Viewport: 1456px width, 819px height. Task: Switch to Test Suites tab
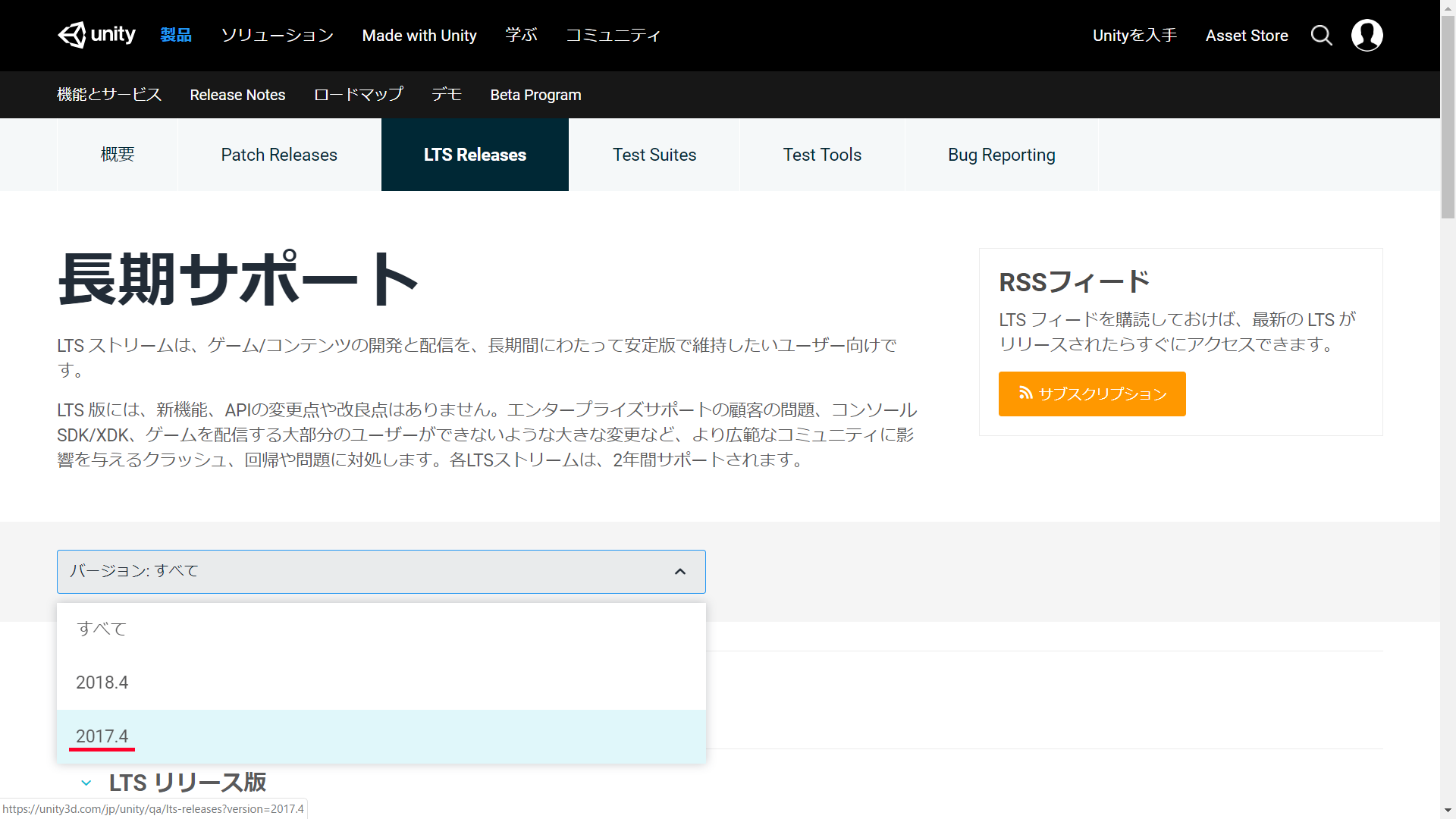[x=654, y=155]
